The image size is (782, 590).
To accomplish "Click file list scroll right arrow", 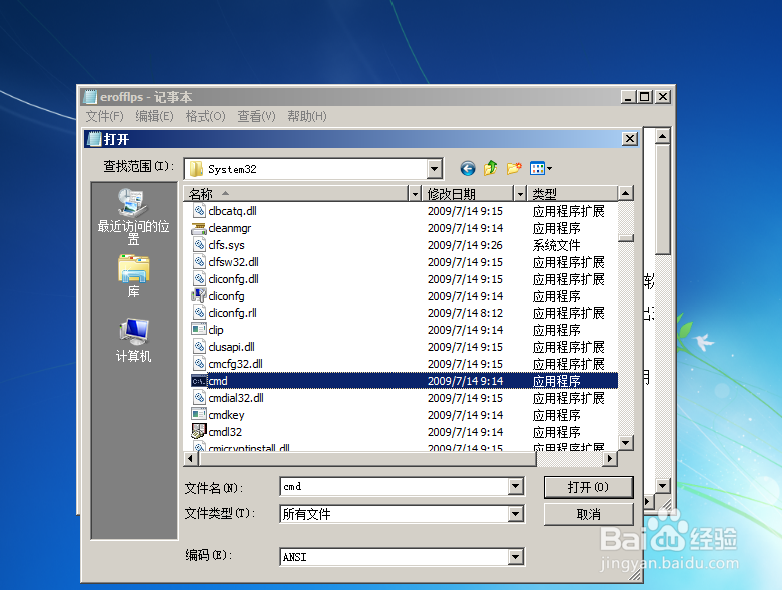I will pyautogui.click(x=610, y=458).
